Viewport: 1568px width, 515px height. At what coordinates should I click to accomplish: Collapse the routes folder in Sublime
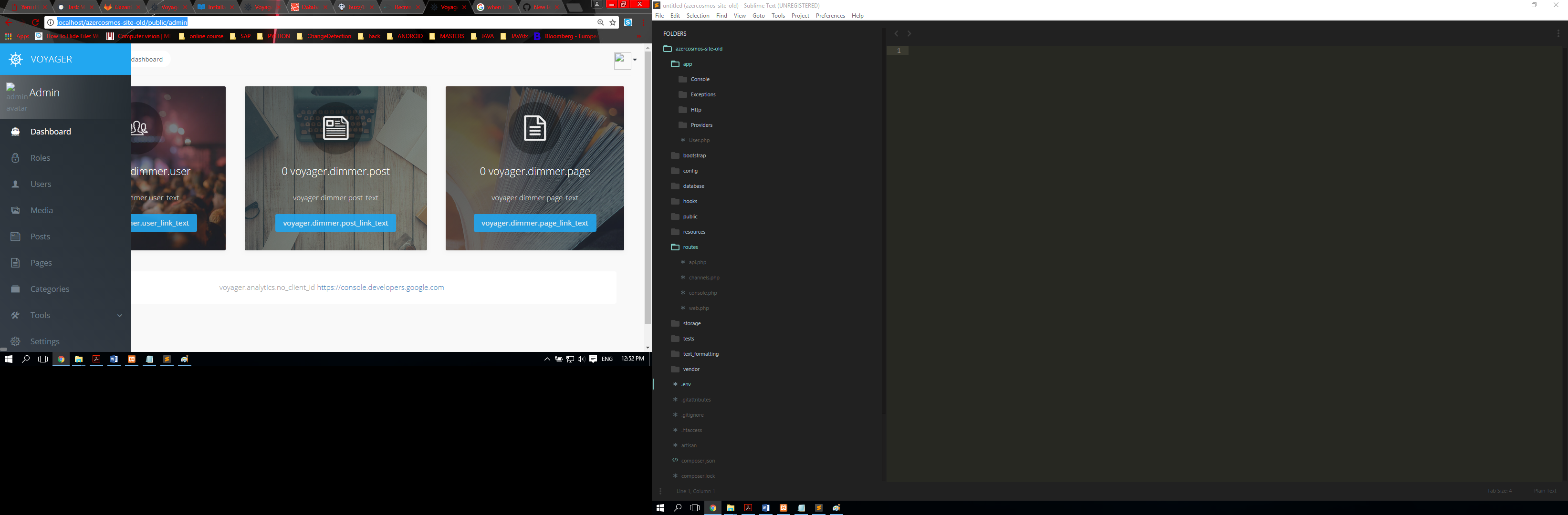675,247
